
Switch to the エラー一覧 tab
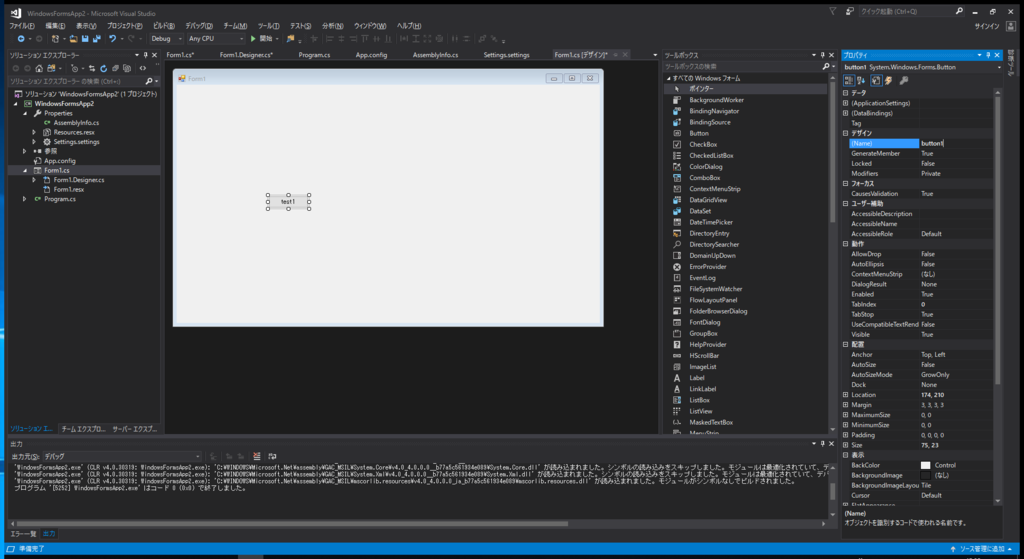(23, 534)
